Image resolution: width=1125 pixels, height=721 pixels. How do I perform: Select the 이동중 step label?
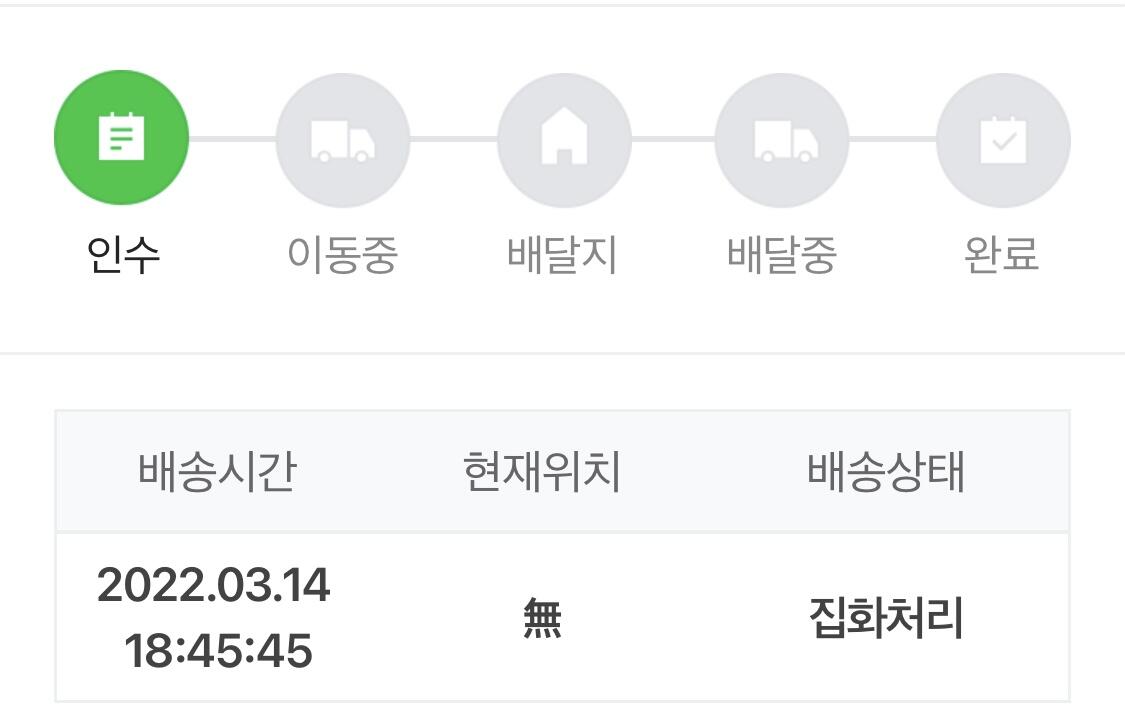pyautogui.click(x=342, y=255)
